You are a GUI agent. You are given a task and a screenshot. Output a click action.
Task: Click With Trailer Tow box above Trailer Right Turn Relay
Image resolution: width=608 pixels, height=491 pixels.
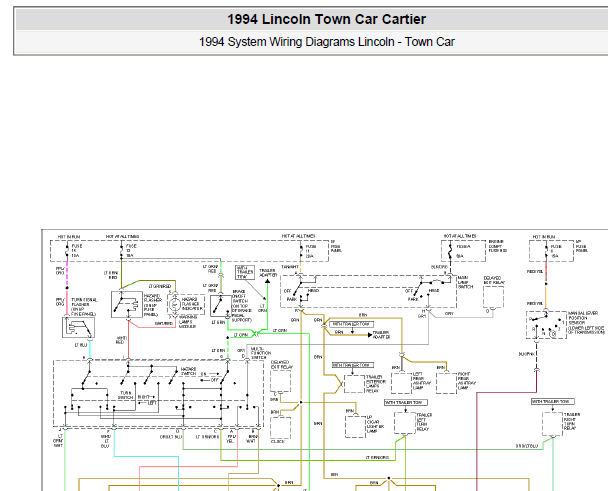coord(553,402)
